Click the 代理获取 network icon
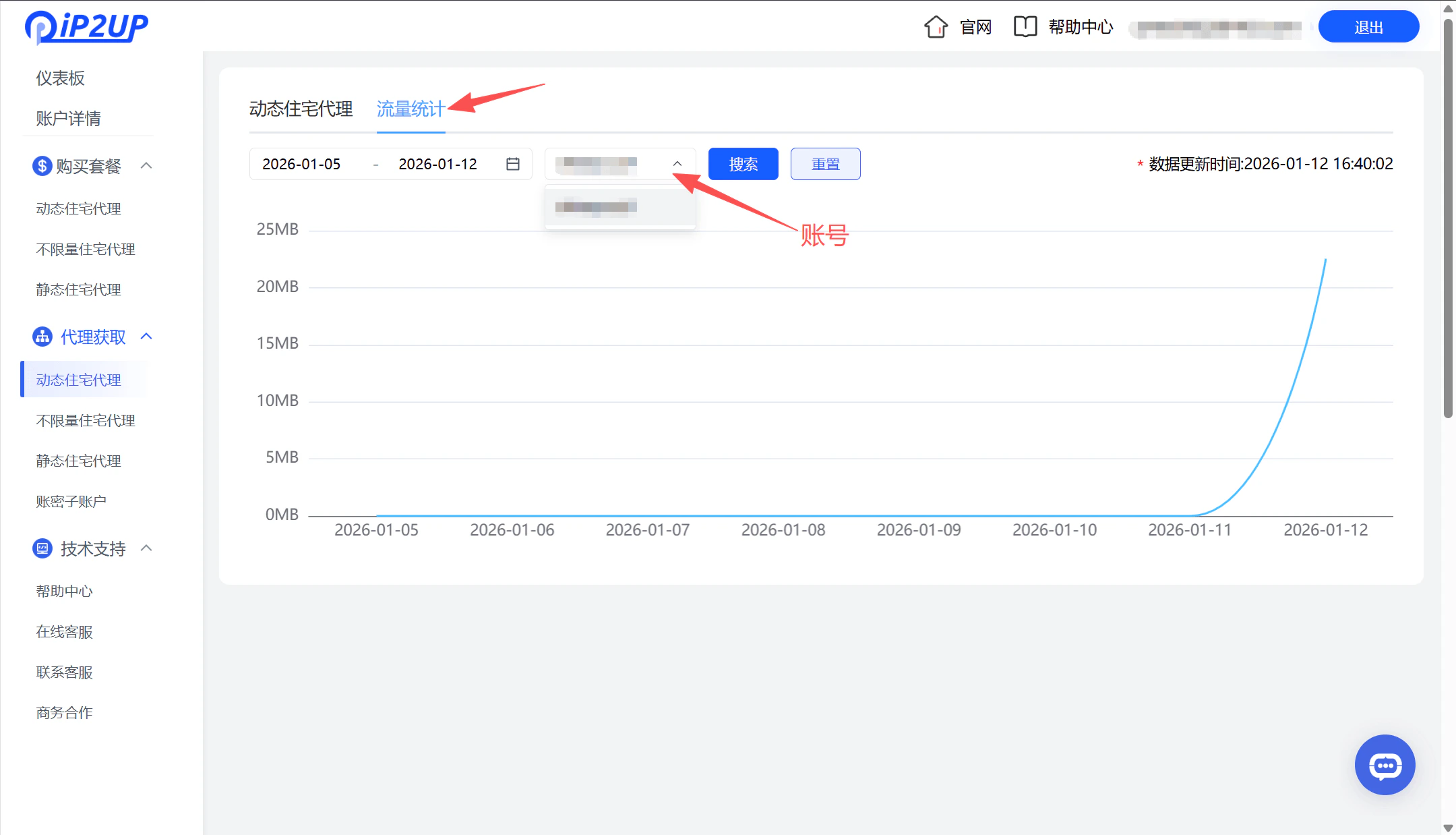The width and height of the screenshot is (1456, 835). point(41,336)
